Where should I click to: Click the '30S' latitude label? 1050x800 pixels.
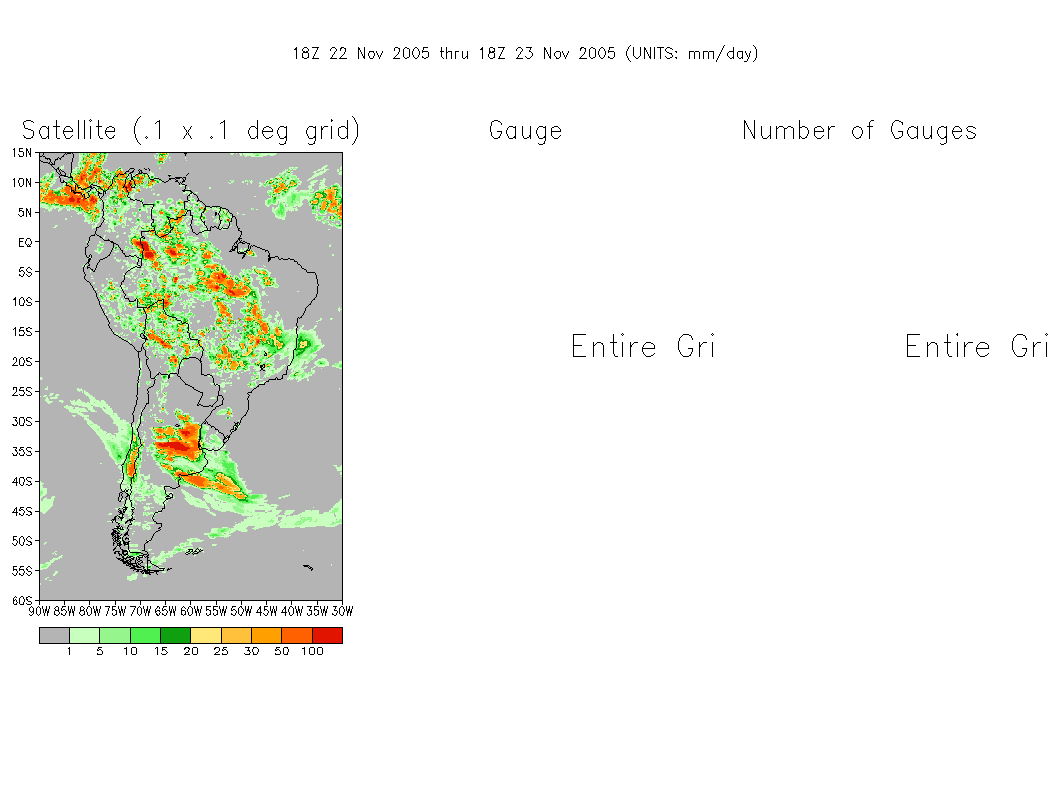(x=21, y=422)
